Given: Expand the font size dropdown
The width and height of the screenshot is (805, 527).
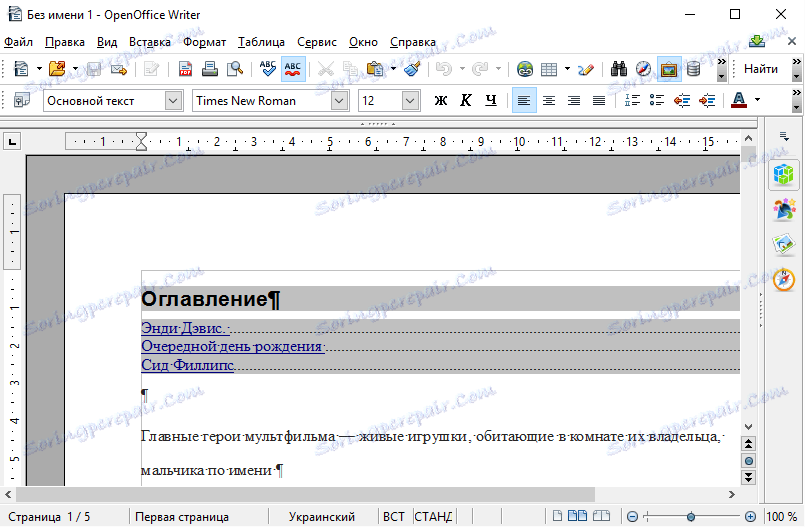Looking at the screenshot, I should tap(410, 100).
